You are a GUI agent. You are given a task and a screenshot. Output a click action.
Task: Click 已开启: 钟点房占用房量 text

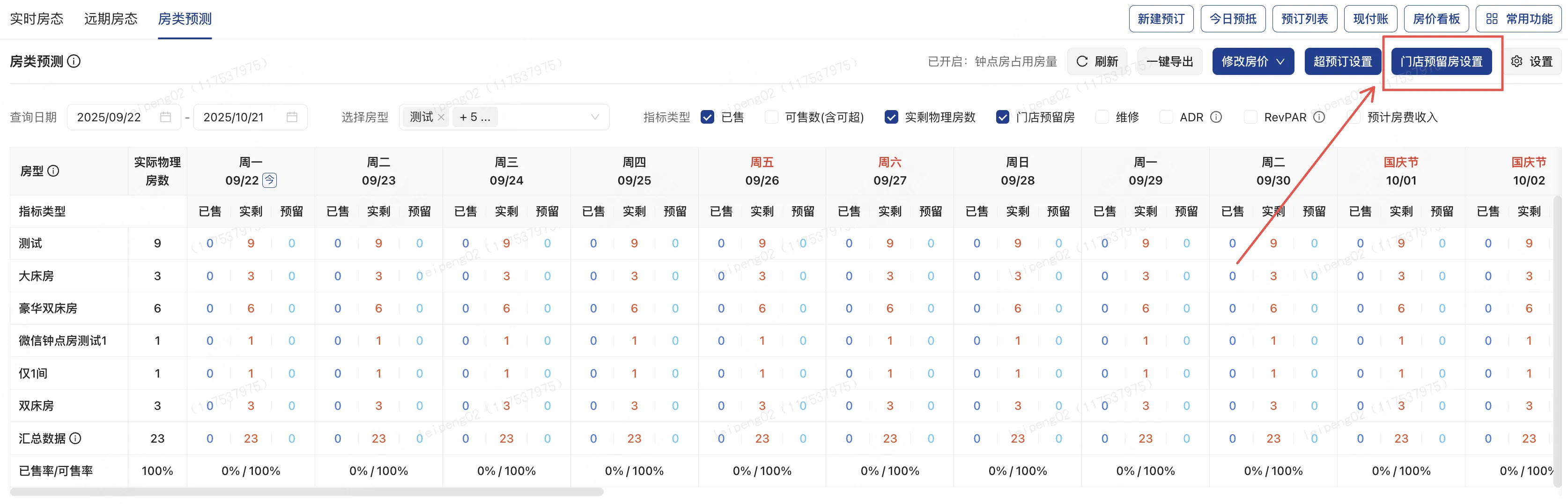coord(992,61)
